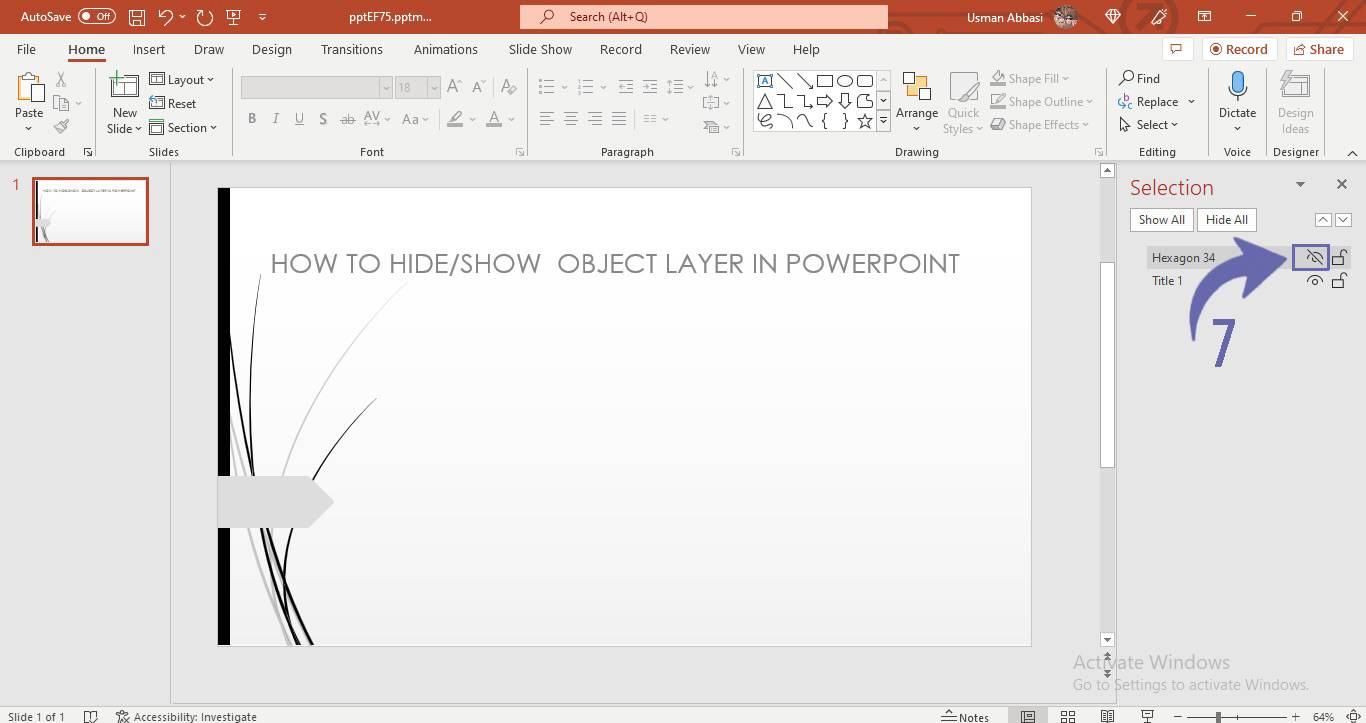Switch to Reading View icon
The width and height of the screenshot is (1366, 723).
[1107, 716]
